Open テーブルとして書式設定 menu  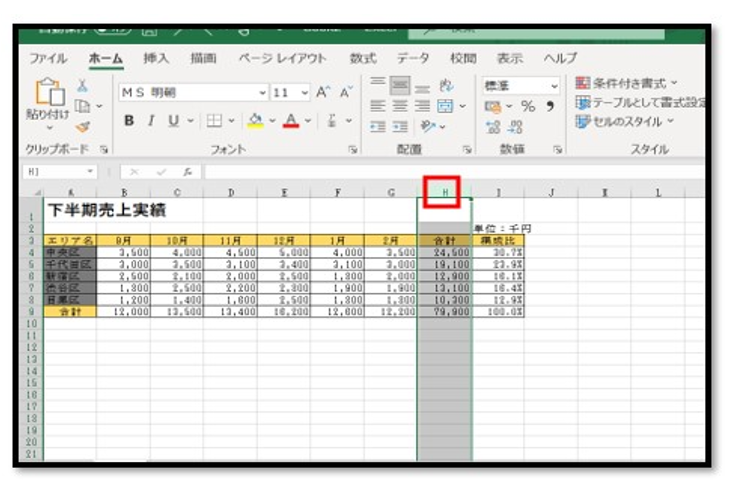pyautogui.click(x=640, y=103)
